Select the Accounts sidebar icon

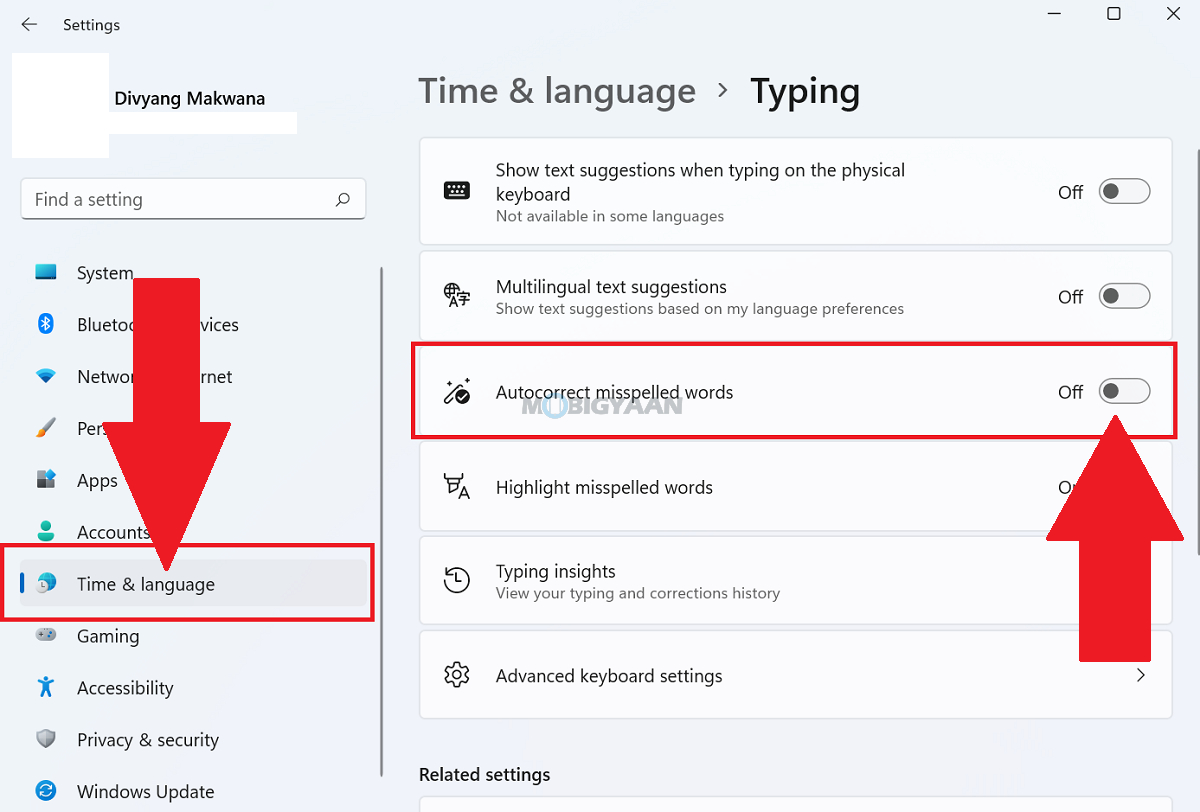[46, 532]
